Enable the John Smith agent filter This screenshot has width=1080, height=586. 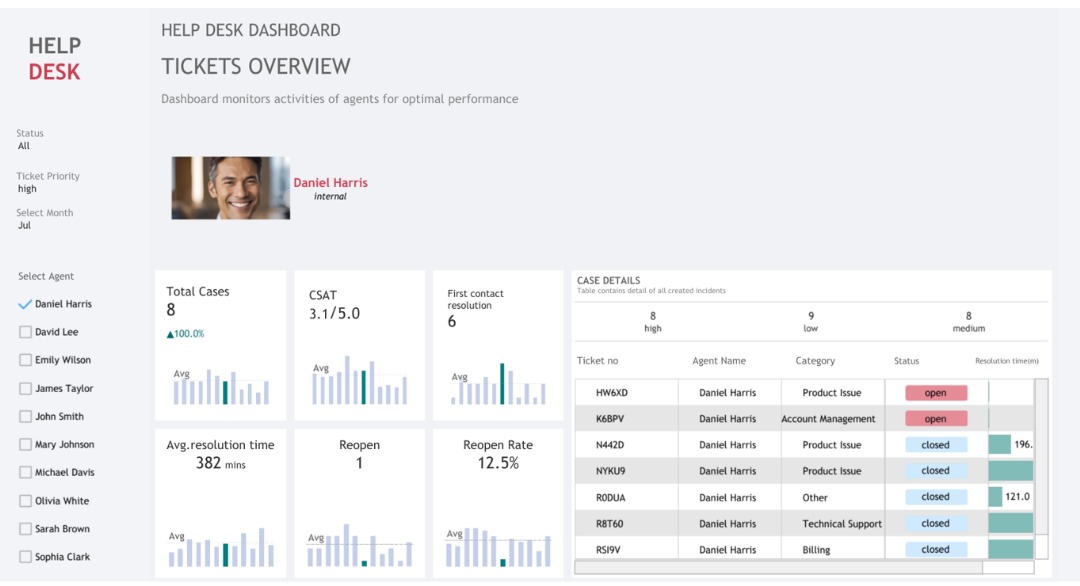pyautogui.click(x=25, y=417)
